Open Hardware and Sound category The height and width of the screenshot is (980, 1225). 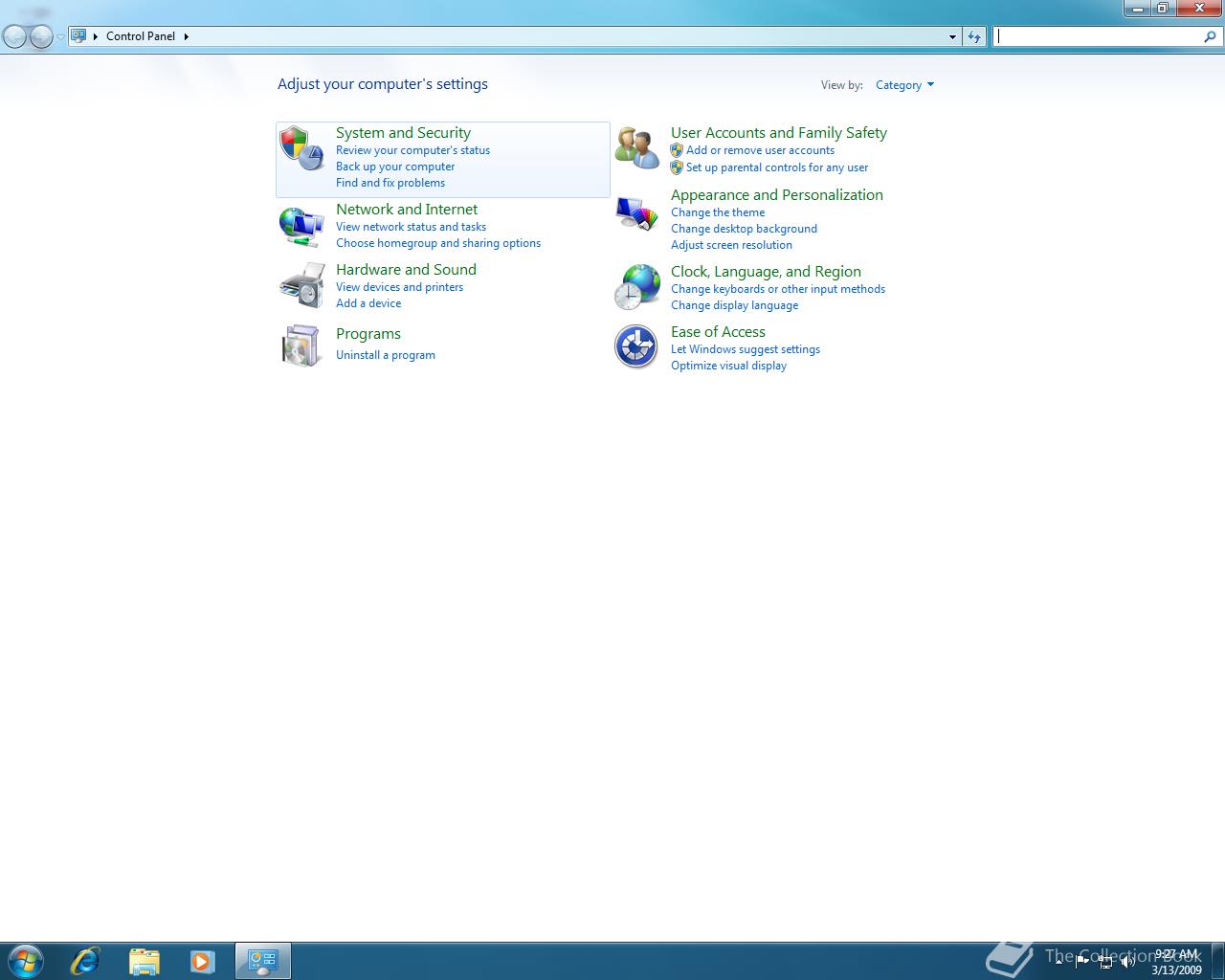tap(406, 270)
